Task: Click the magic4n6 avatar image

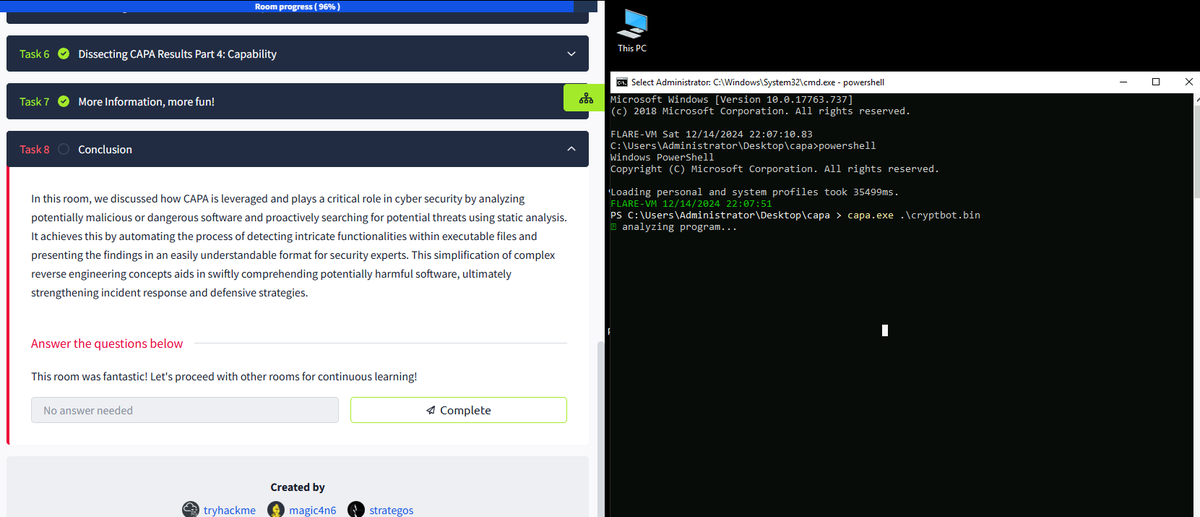Action: [x=275, y=509]
